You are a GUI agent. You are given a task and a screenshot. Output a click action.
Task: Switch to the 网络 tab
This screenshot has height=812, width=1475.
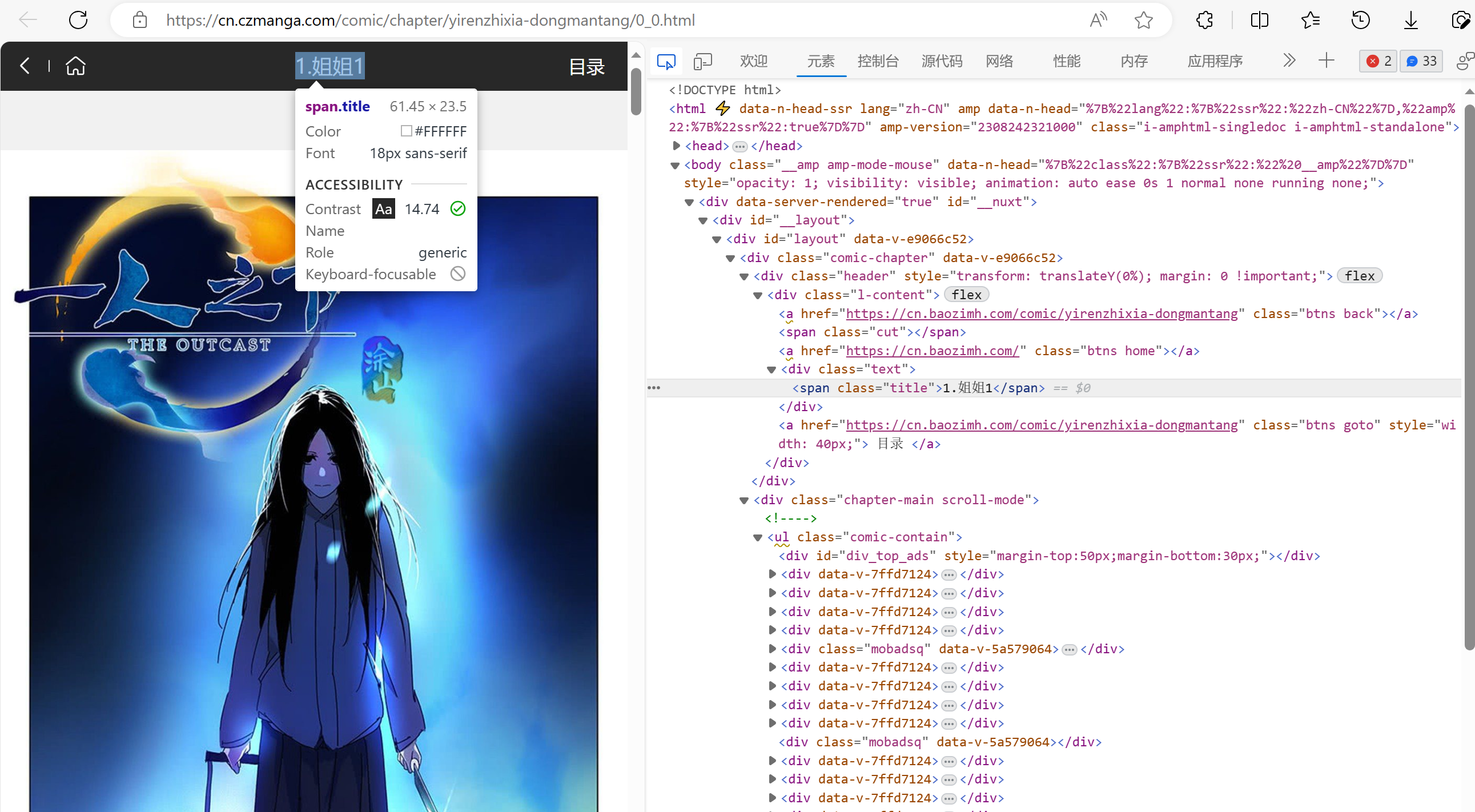point(999,61)
